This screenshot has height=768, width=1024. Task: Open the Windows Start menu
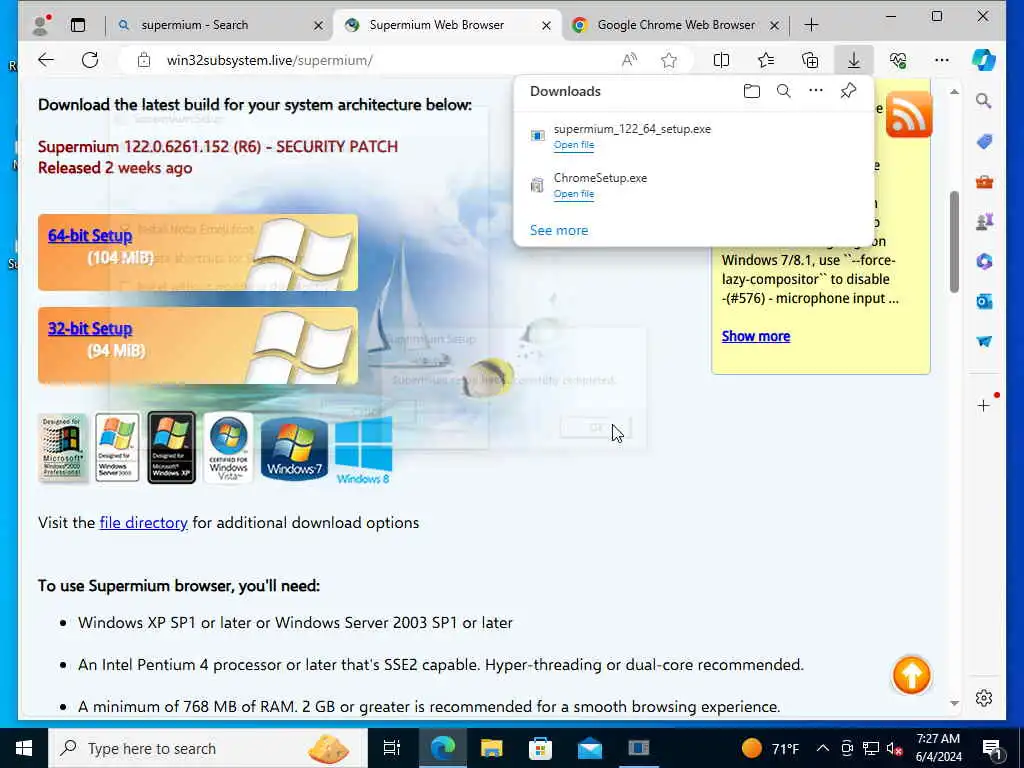point(24,748)
